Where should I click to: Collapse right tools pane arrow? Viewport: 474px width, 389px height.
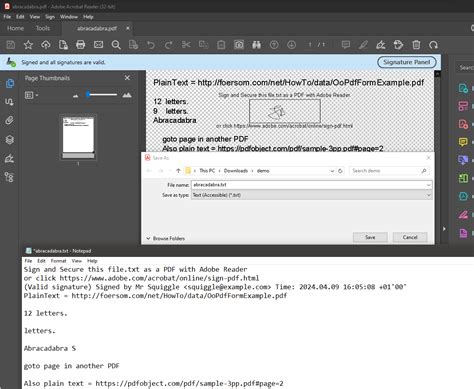[x=444, y=229]
